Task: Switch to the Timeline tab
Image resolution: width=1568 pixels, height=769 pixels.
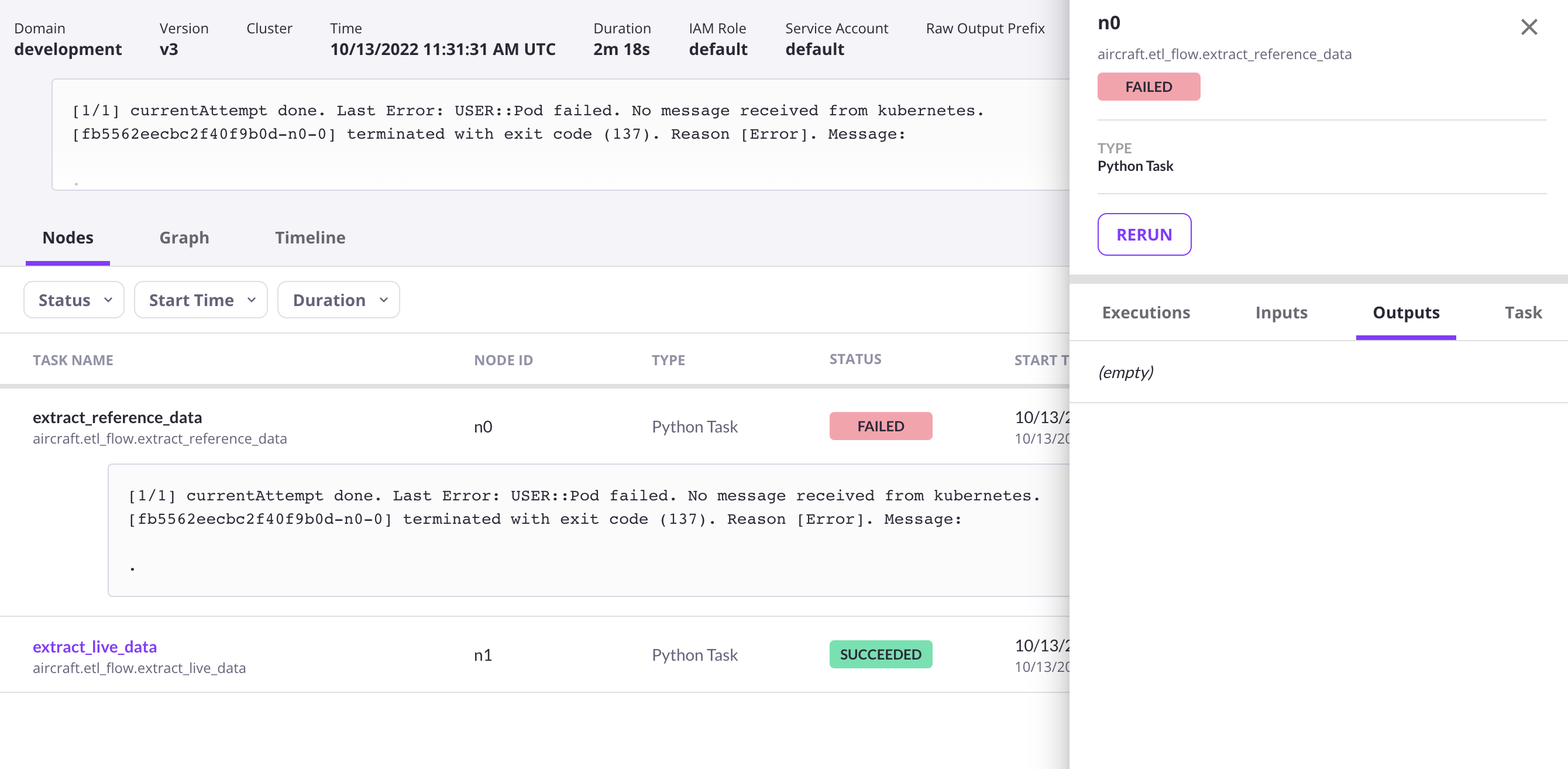Action: pyautogui.click(x=310, y=238)
